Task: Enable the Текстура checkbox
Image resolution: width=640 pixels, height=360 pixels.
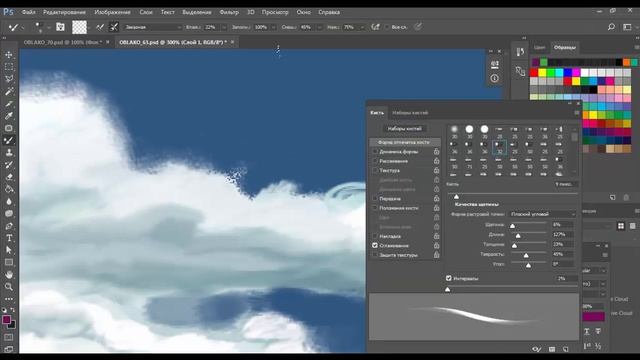Action: pyautogui.click(x=375, y=170)
